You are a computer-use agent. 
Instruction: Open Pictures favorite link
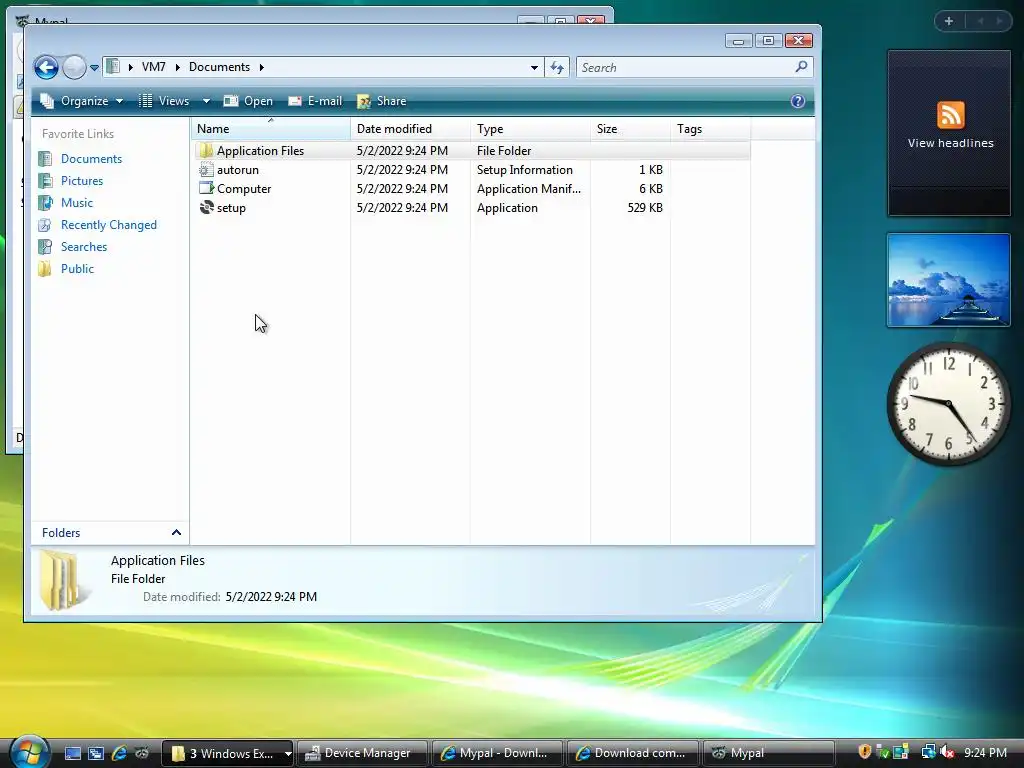(x=82, y=181)
